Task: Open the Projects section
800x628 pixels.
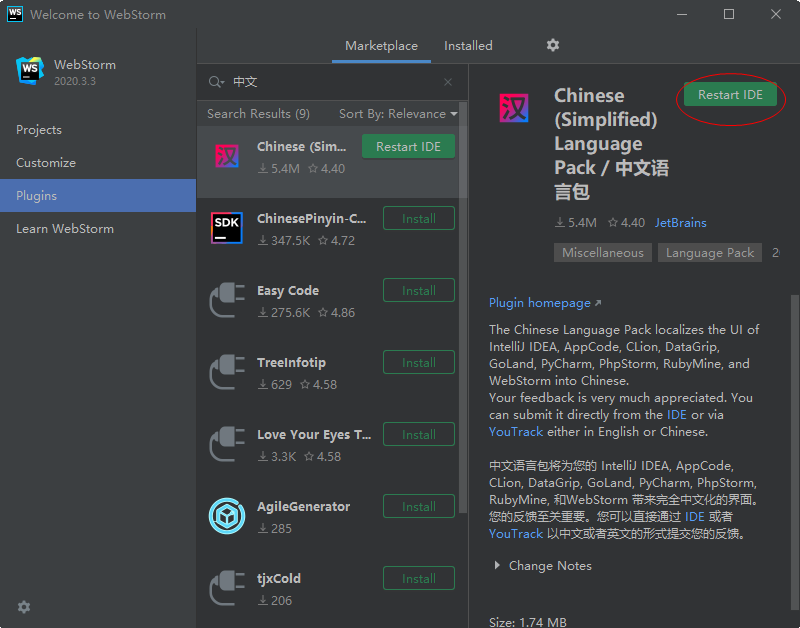Action: click(98, 130)
